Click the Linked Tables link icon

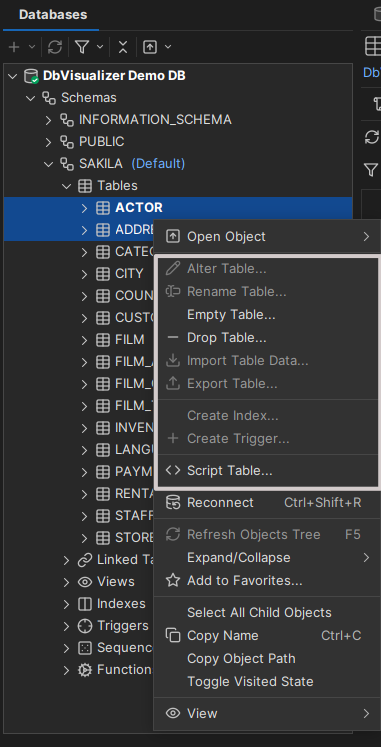click(84, 560)
